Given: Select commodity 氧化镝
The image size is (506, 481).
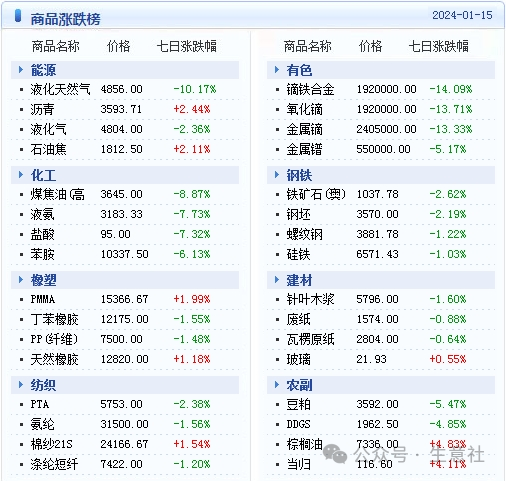Looking at the screenshot, I should click(304, 109).
